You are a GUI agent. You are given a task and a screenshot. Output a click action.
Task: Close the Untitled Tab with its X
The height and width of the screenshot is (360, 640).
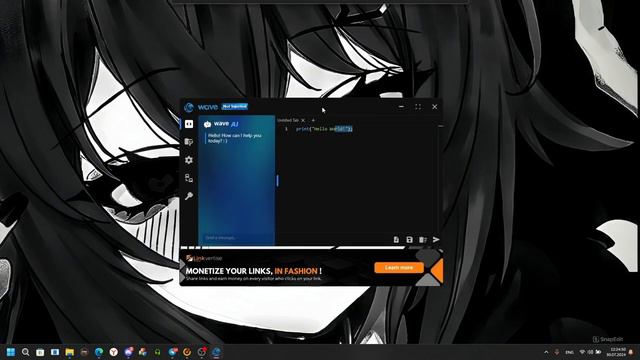click(303, 120)
